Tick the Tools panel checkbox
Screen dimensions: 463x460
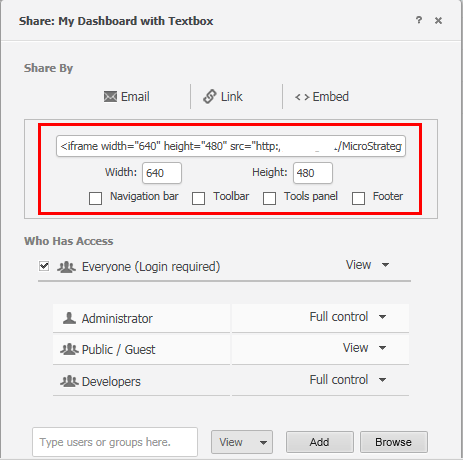coord(269,198)
